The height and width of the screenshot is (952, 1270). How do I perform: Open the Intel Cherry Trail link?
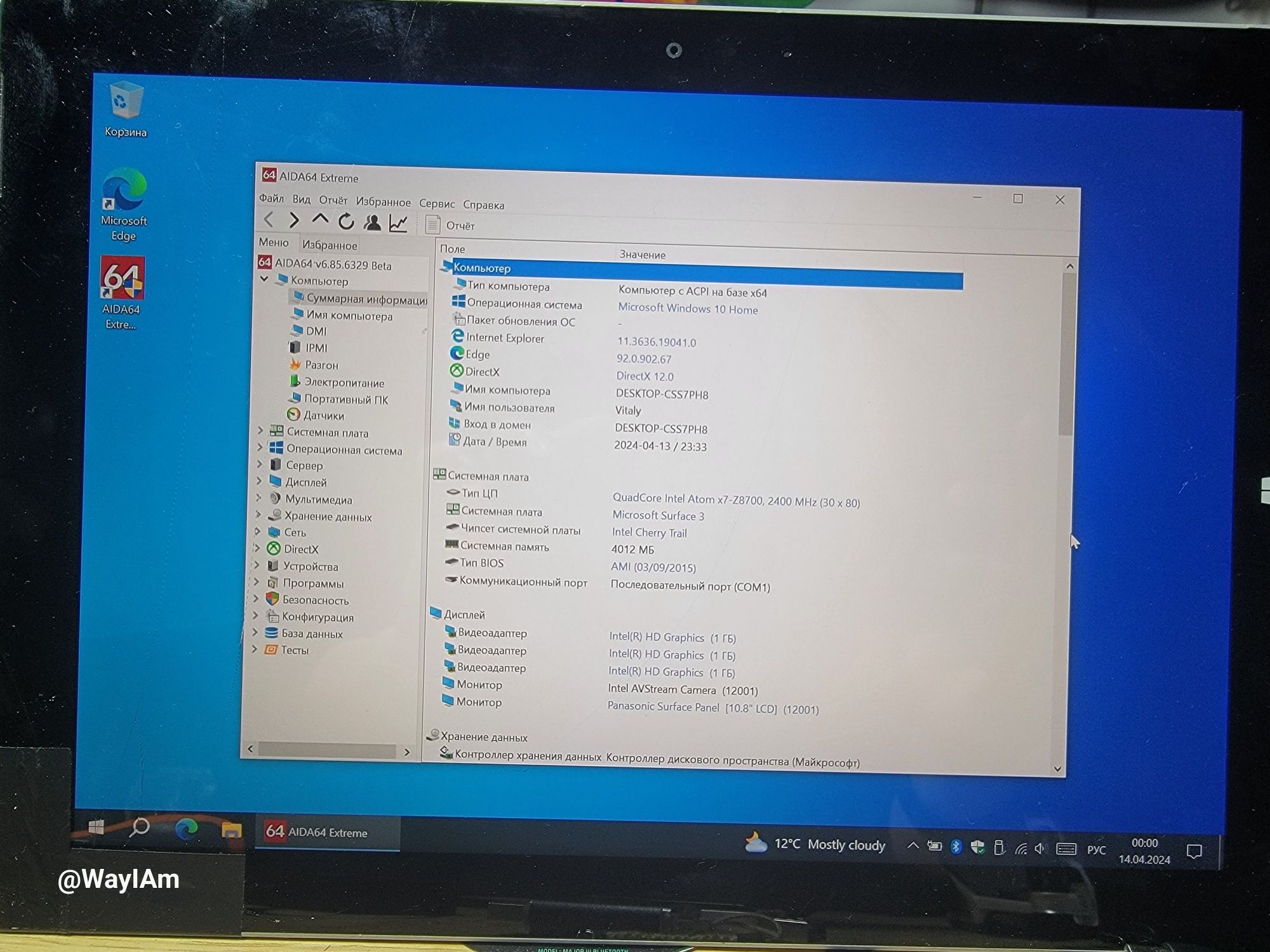click(x=649, y=532)
